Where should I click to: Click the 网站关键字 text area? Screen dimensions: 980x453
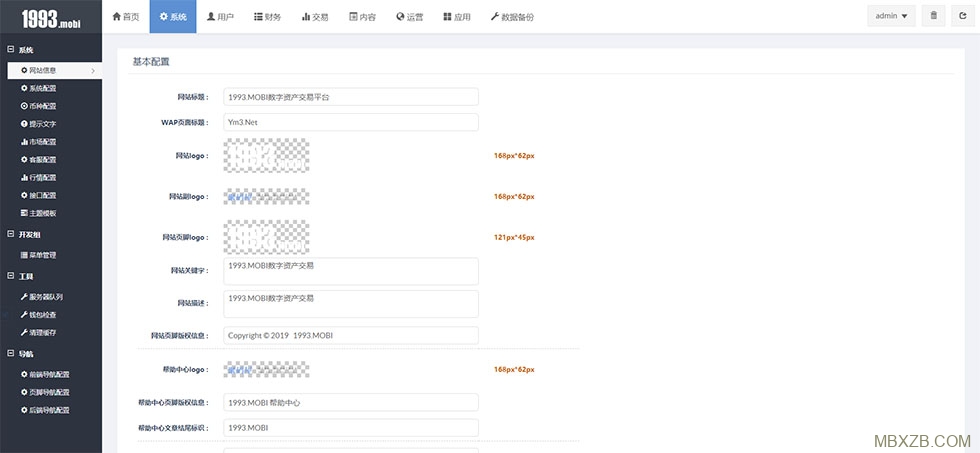pos(351,271)
